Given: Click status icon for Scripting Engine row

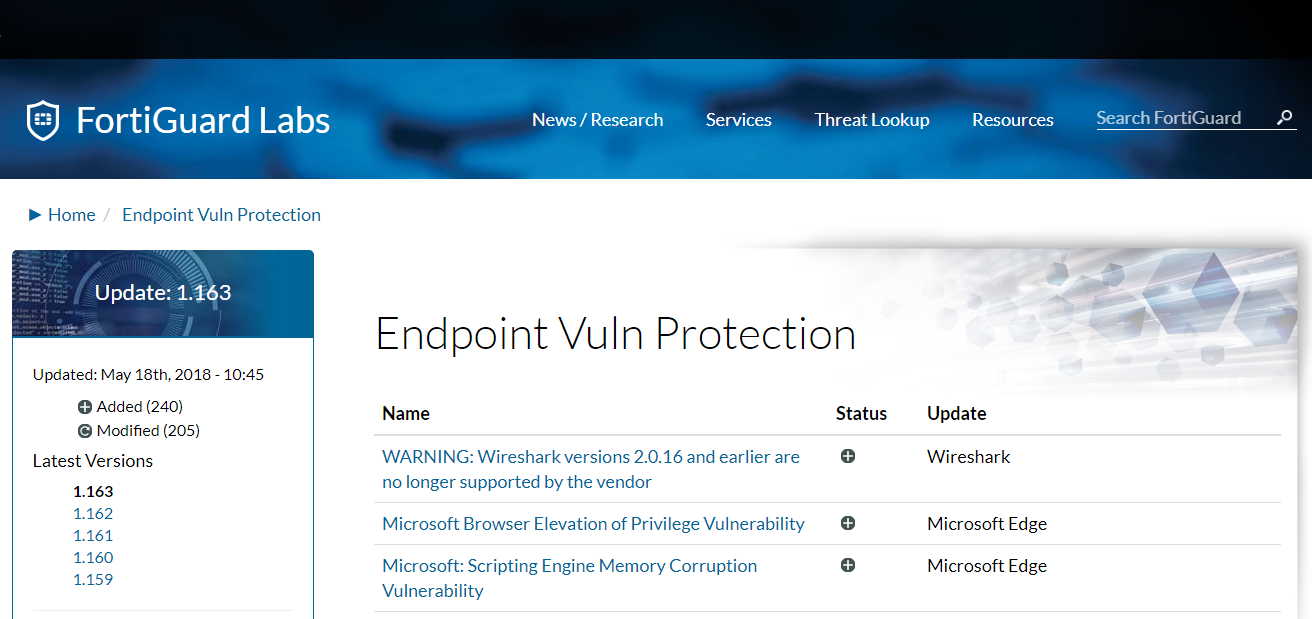Looking at the screenshot, I should pyautogui.click(x=848, y=565).
